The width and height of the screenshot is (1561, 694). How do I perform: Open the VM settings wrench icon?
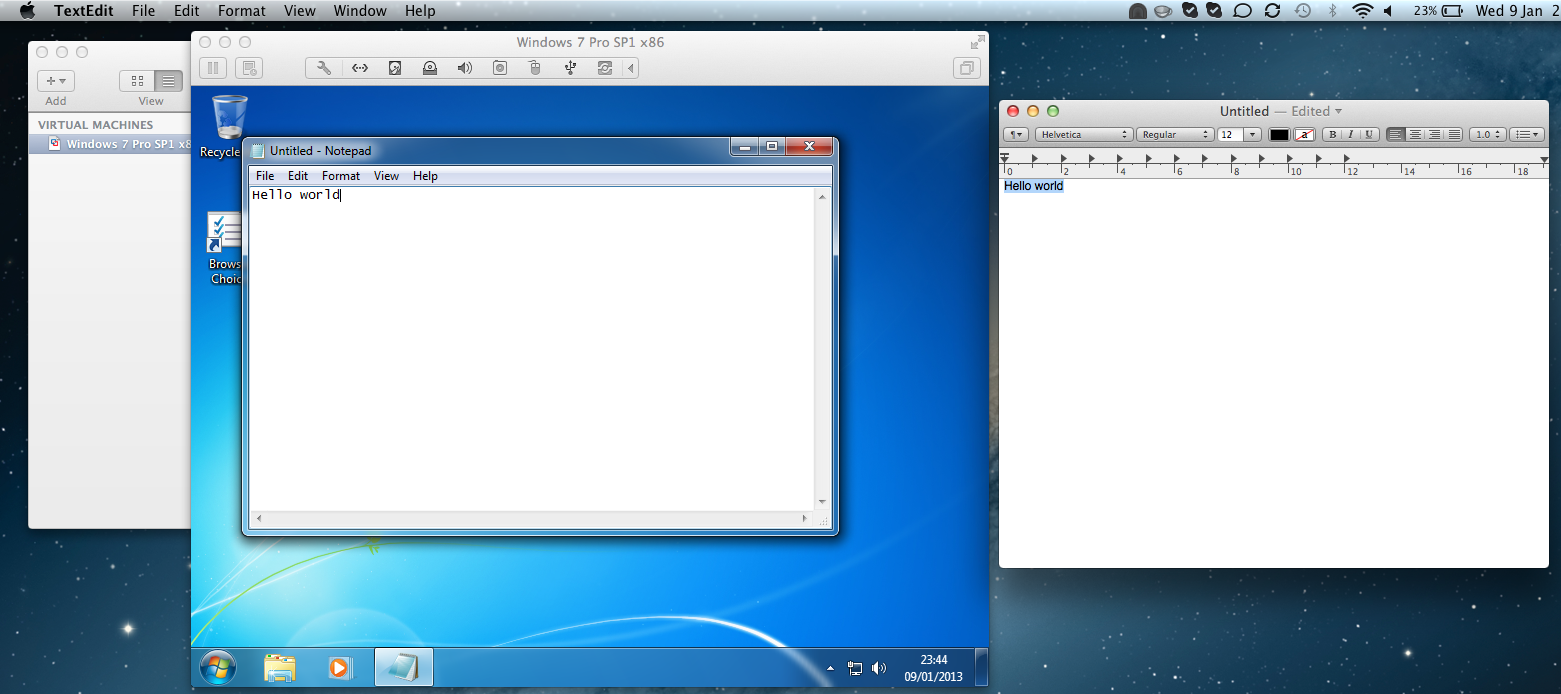pos(324,68)
